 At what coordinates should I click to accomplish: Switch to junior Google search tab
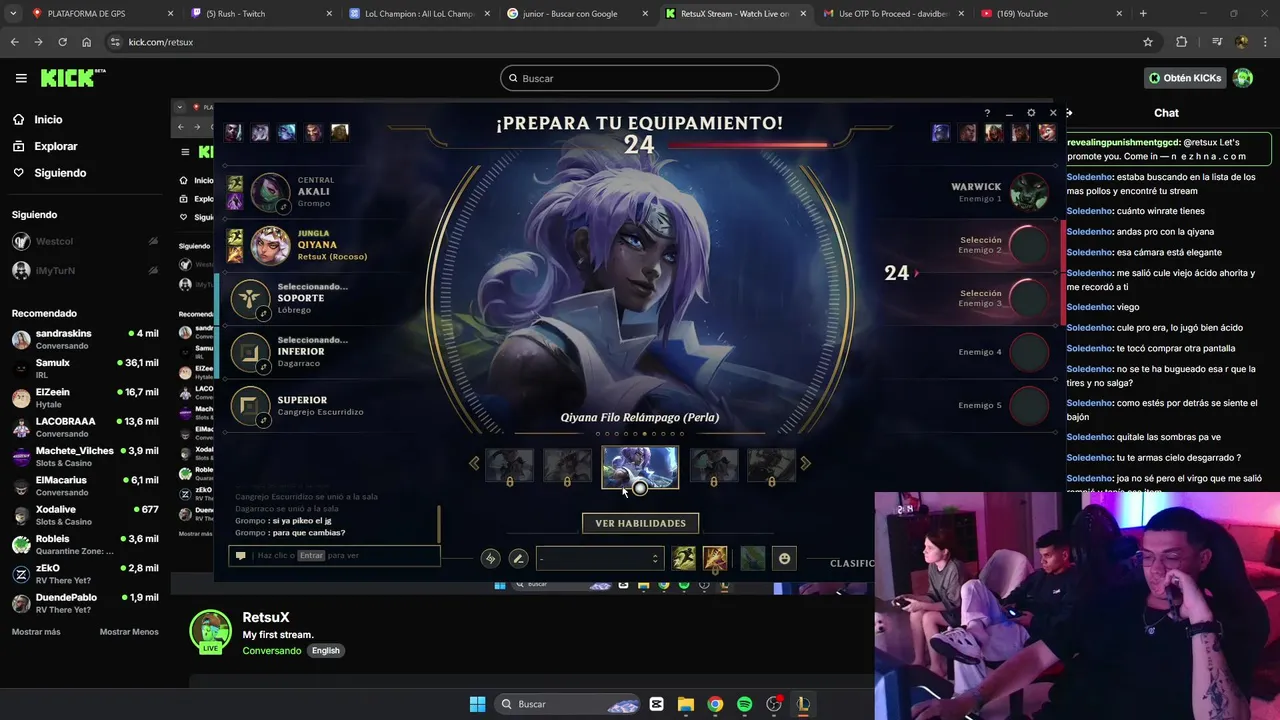tap(578, 14)
